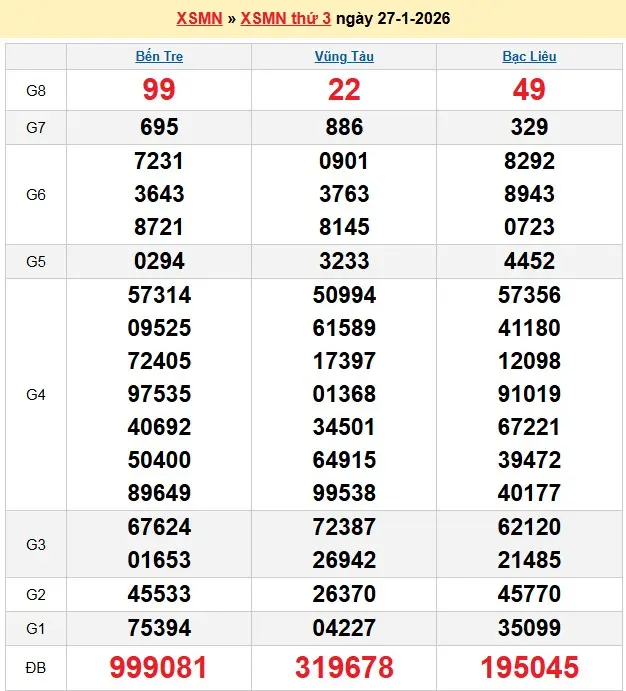Open the Bạc Liêu column header link
Image resolution: width=626 pixels, height=691 pixels.
point(529,57)
